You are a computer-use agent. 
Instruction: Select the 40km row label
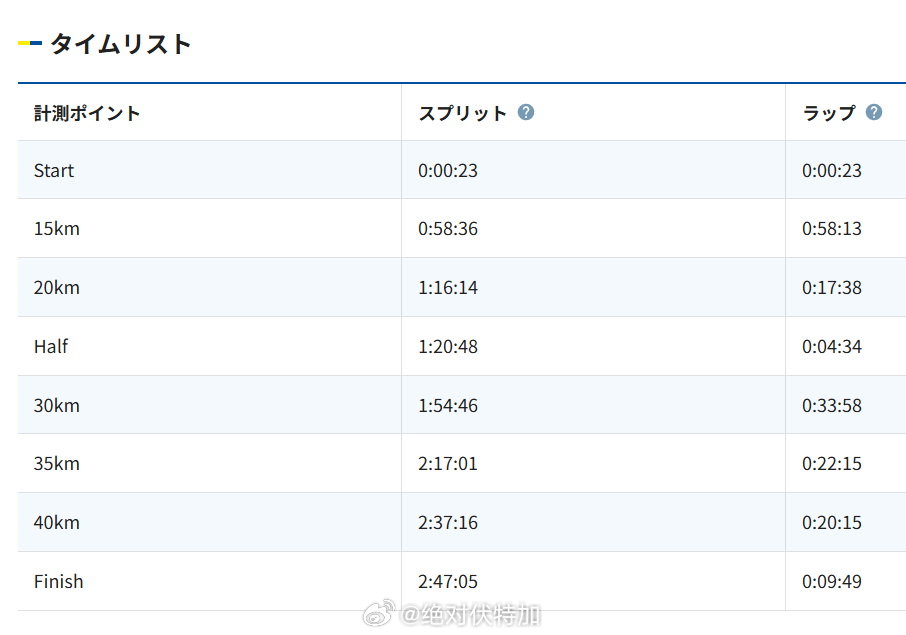(x=57, y=523)
